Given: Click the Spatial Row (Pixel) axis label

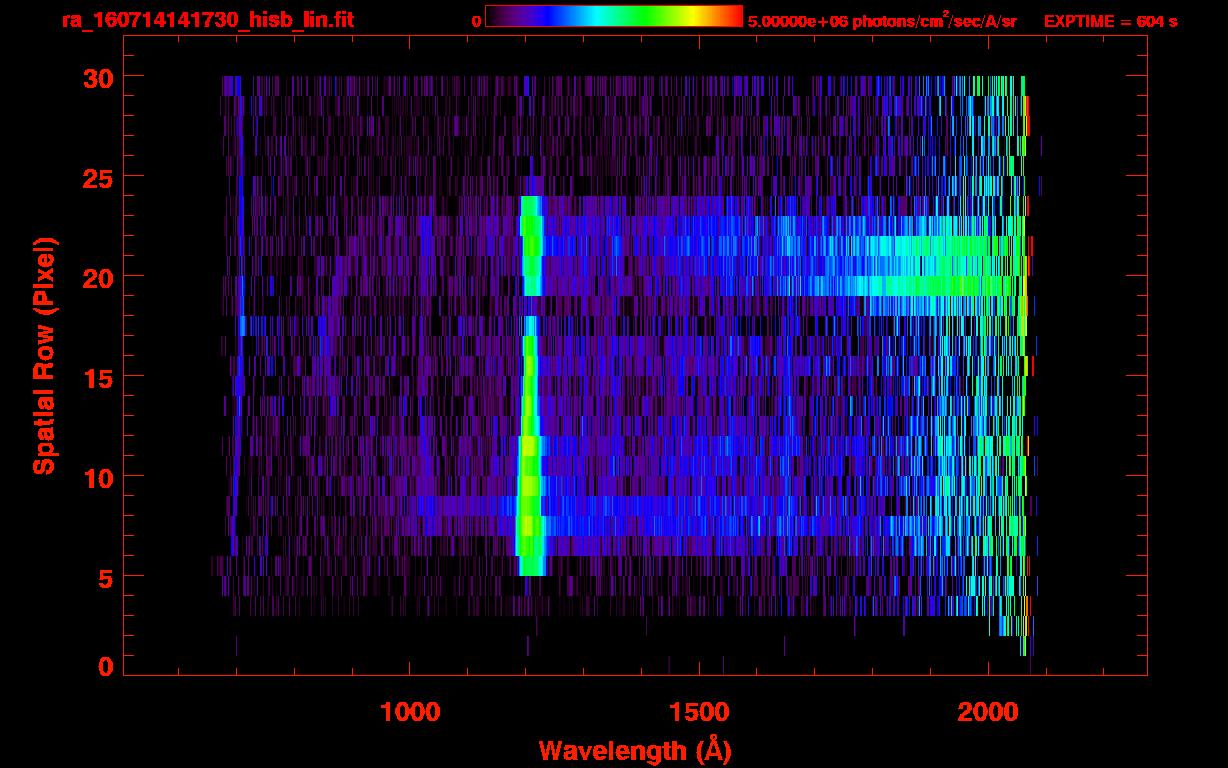Looking at the screenshot, I should [x=44, y=355].
